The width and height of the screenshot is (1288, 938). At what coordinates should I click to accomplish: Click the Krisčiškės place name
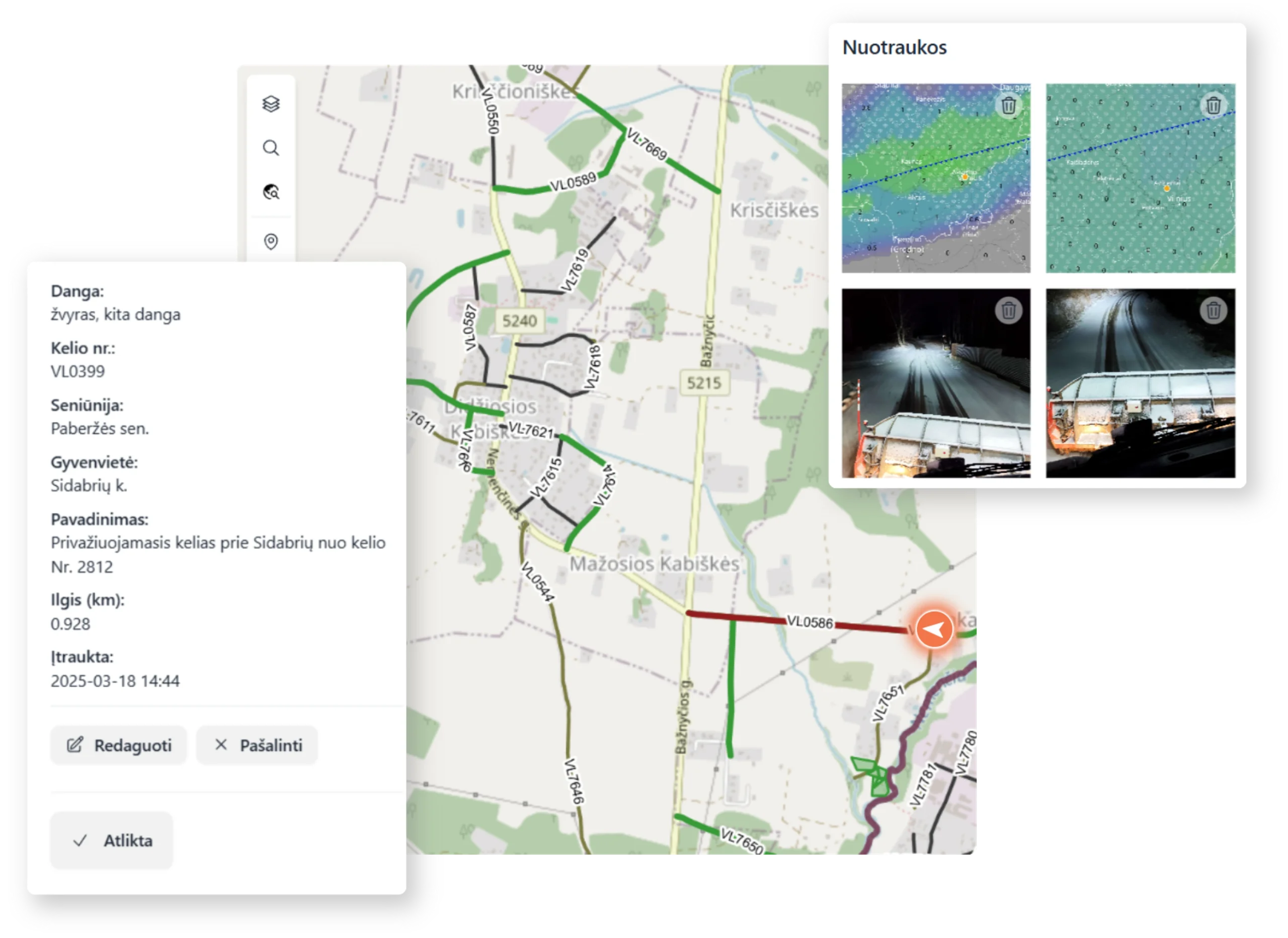coord(774,210)
